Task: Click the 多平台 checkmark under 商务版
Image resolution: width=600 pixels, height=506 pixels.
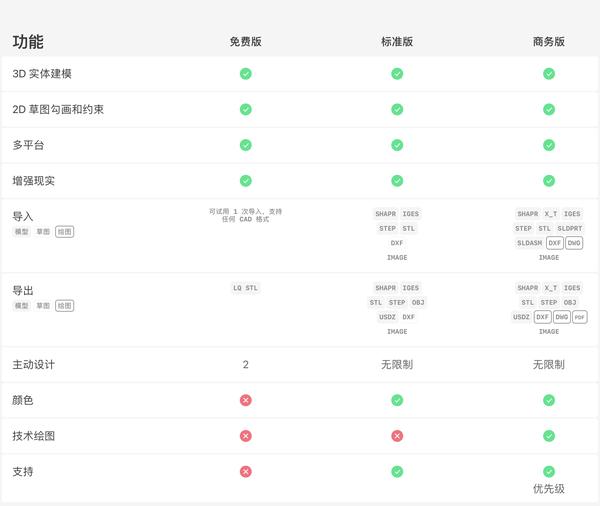Action: tap(549, 145)
